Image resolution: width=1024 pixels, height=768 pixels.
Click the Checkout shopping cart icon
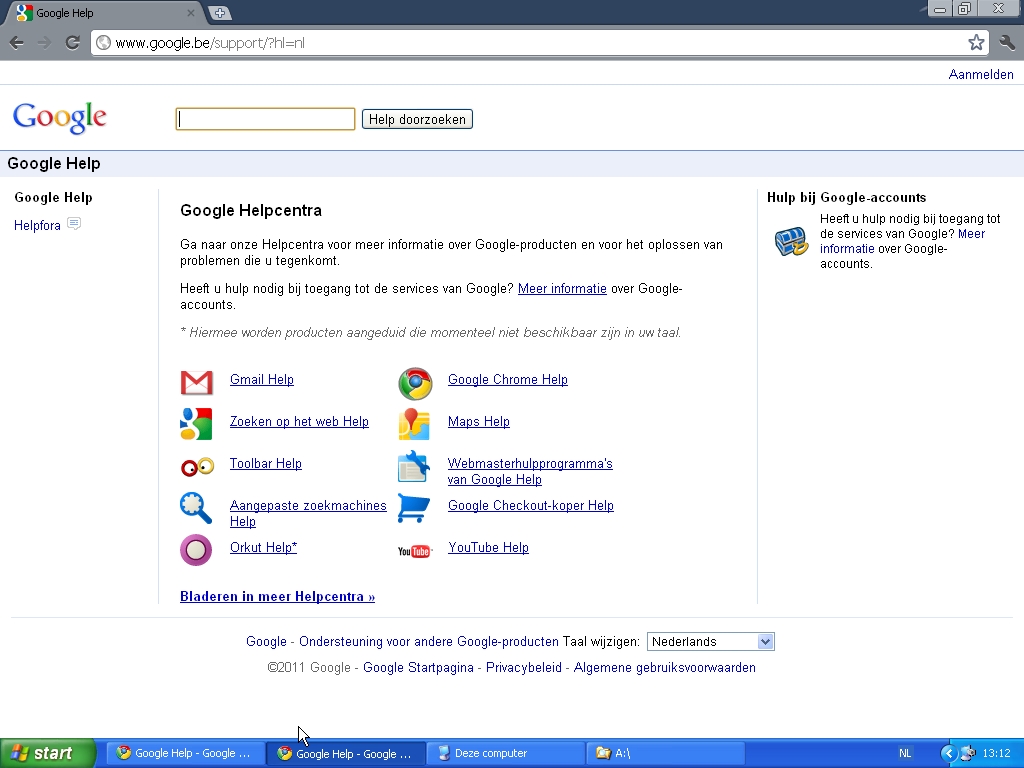tap(414, 508)
